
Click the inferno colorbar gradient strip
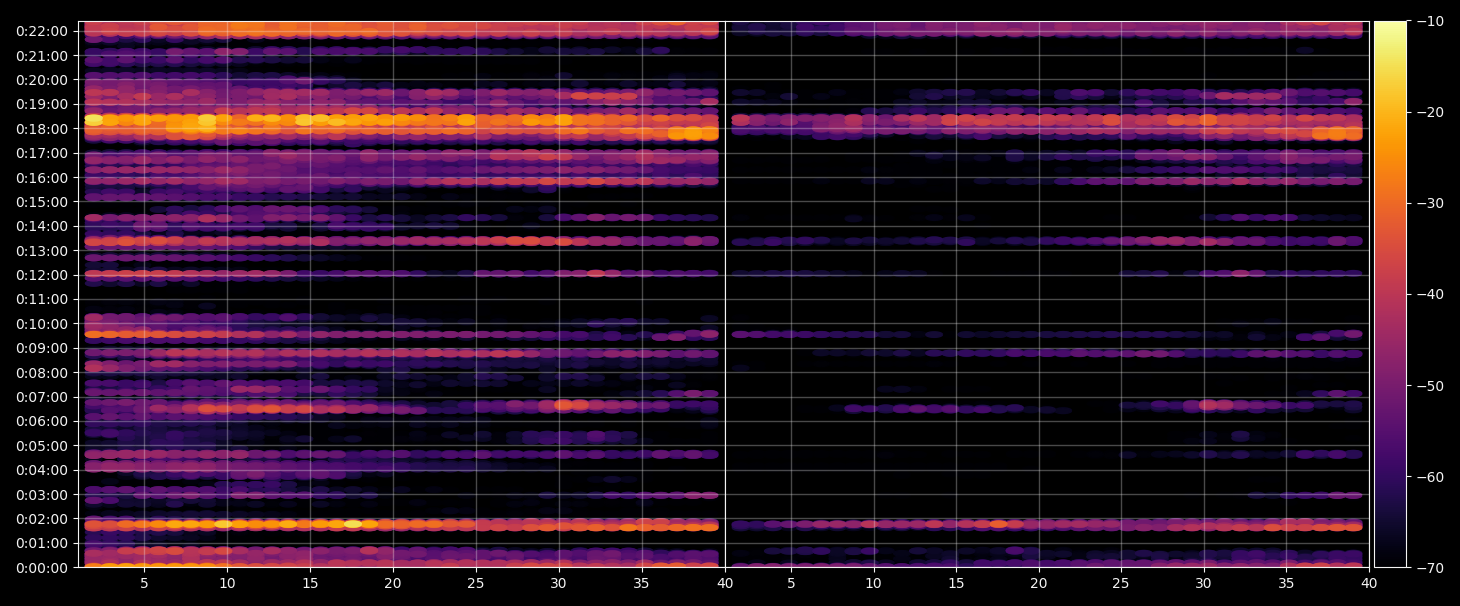1390,294
